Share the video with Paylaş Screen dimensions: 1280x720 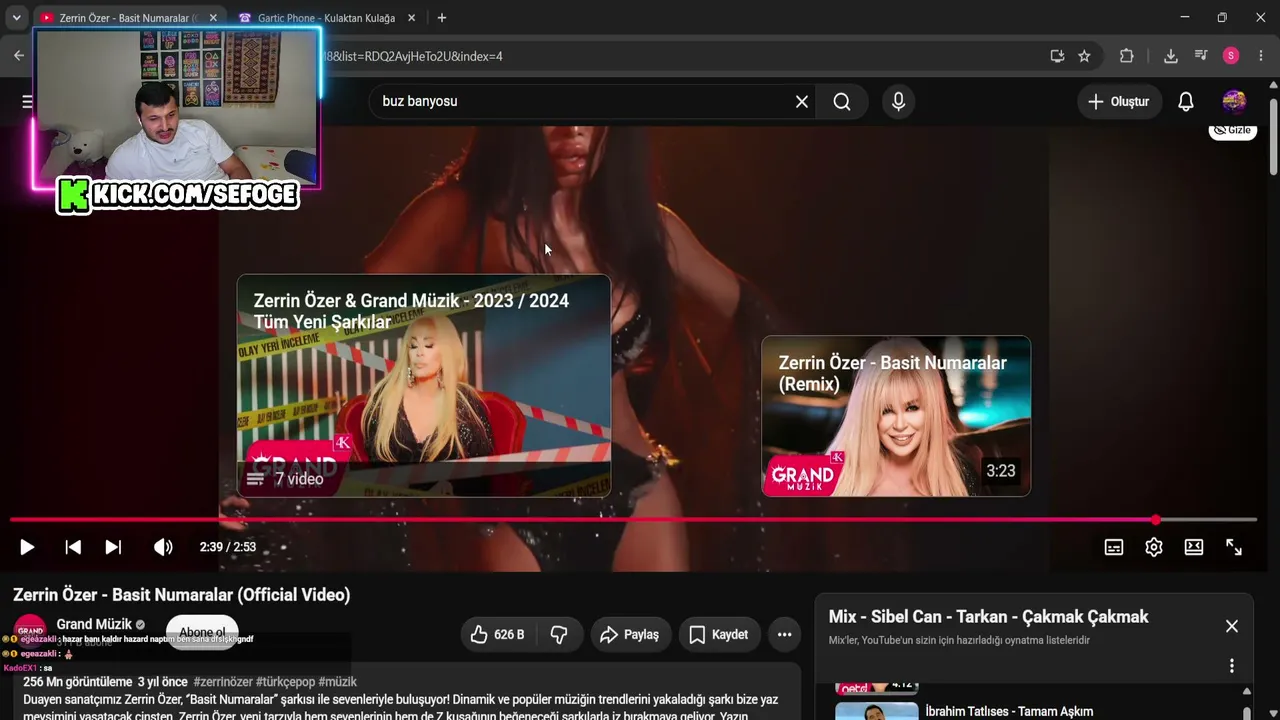(629, 634)
